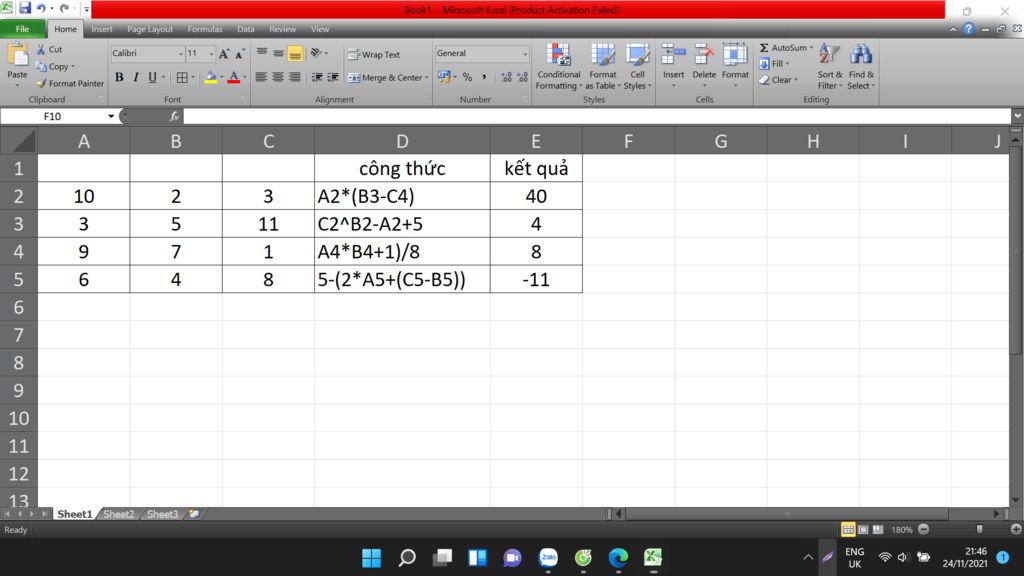Open Sort & Filter menu
Image resolution: width=1024 pixels, height=576 pixels.
click(x=829, y=67)
